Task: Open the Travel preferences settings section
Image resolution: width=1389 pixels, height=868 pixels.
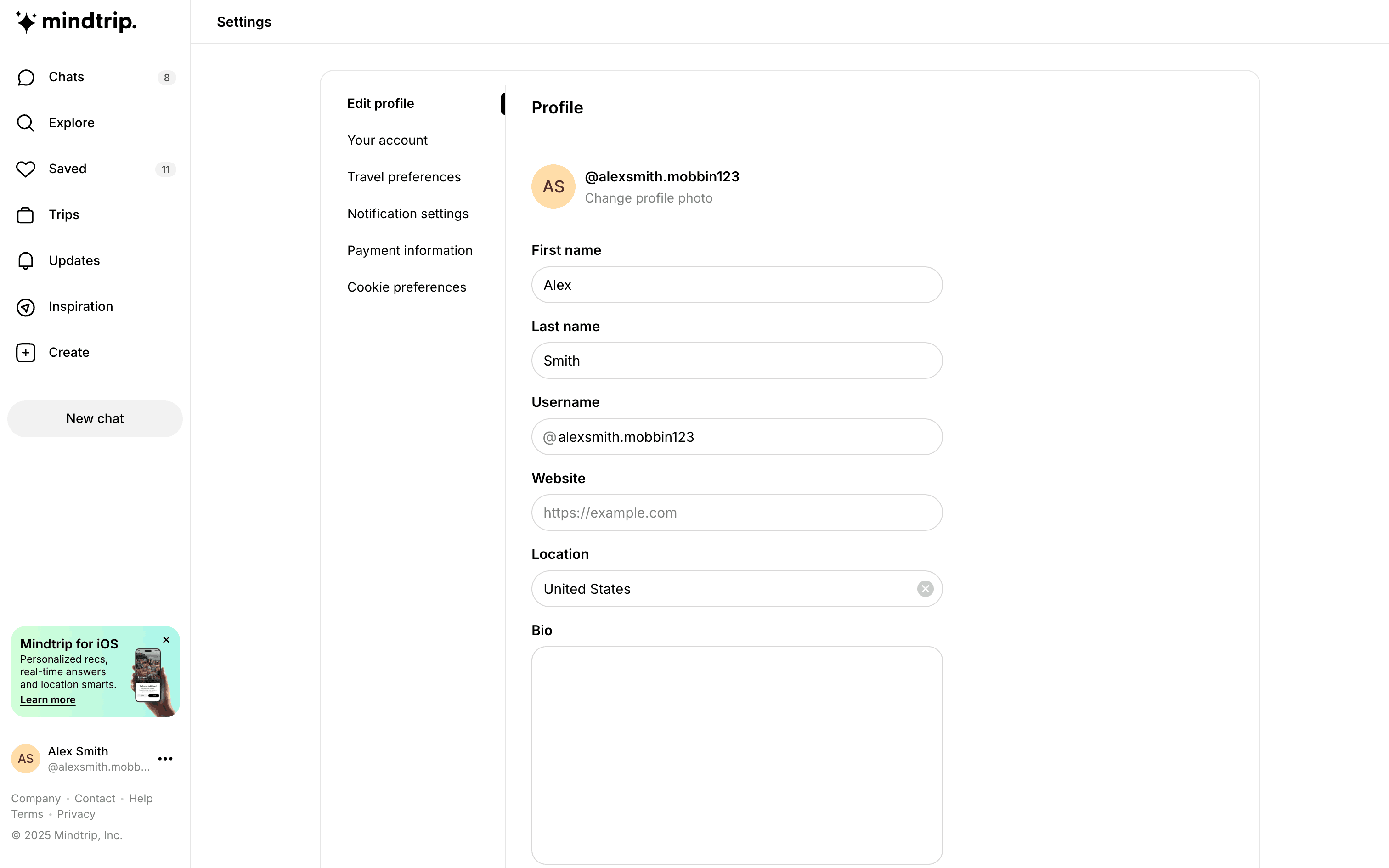Action: coord(403,177)
